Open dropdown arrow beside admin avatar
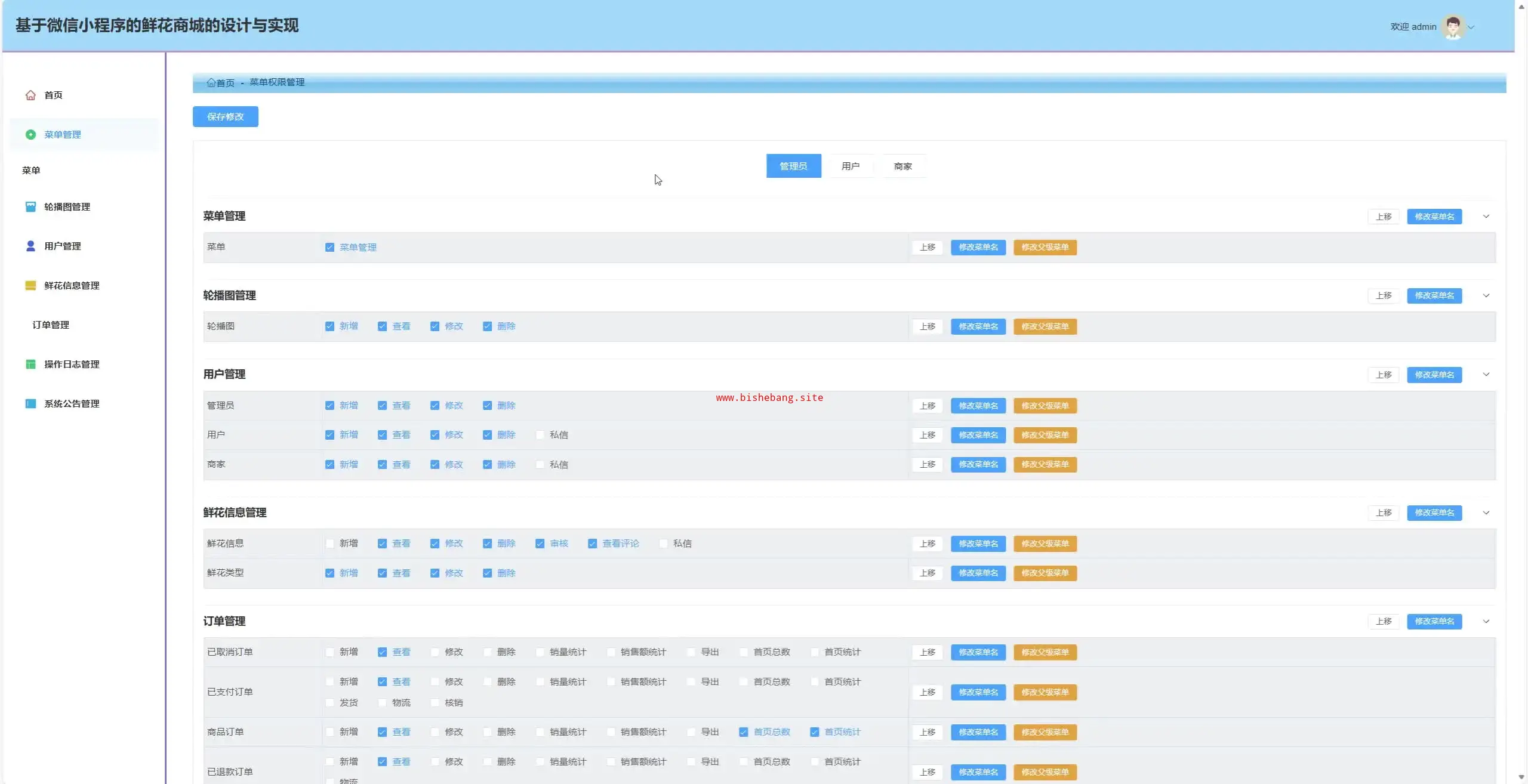 tap(1471, 27)
